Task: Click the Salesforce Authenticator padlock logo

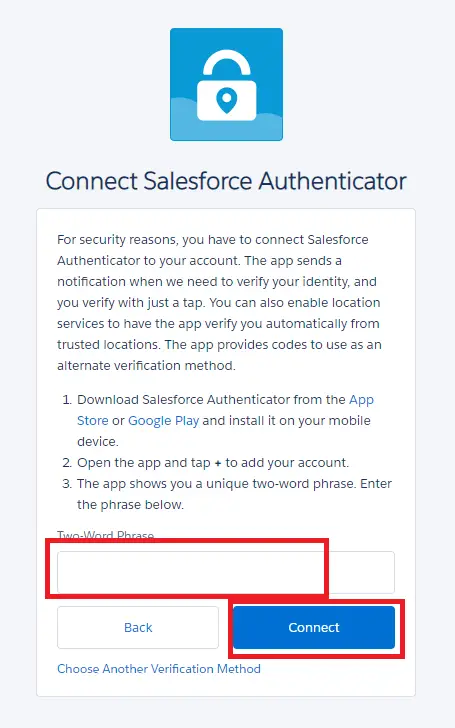Action: (x=226, y=84)
